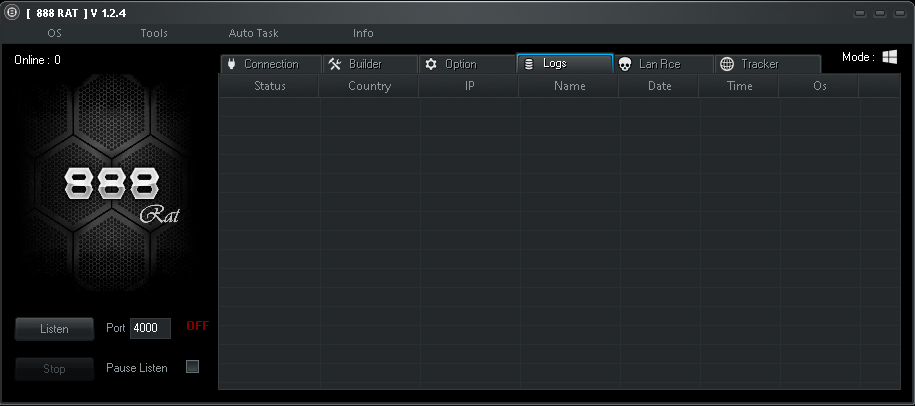Open the Auto Task menu
Screen dimensions: 915x406
[253, 33]
